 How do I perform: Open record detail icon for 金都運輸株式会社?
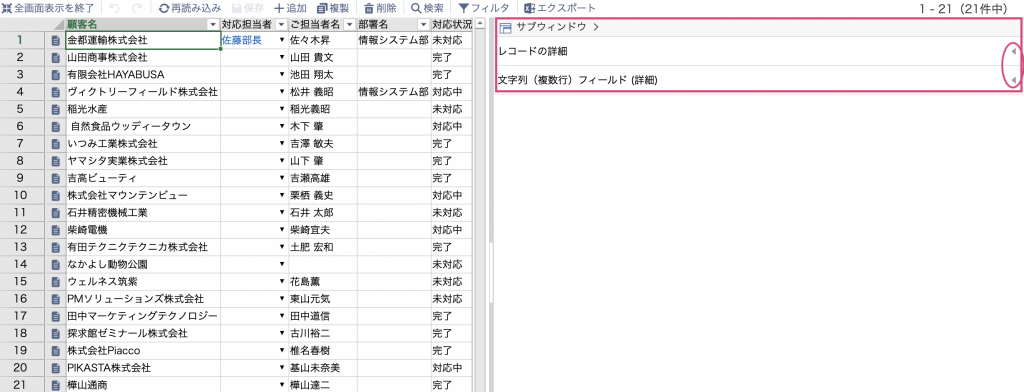[56, 41]
